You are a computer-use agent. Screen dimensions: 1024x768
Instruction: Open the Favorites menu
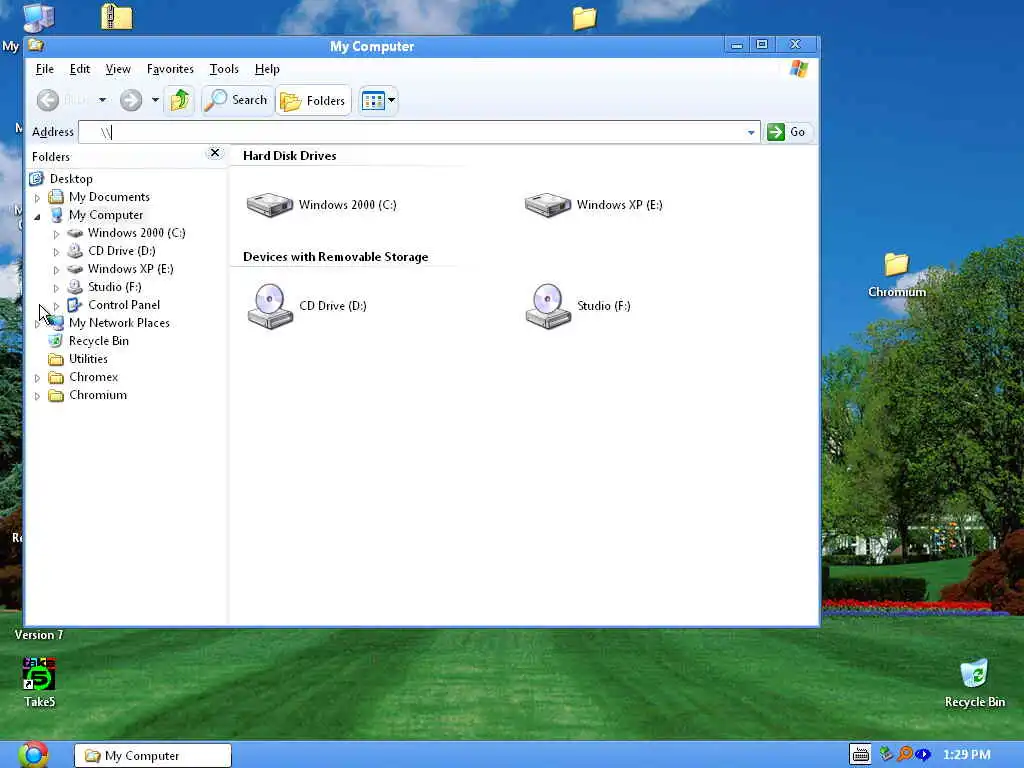pyautogui.click(x=170, y=69)
